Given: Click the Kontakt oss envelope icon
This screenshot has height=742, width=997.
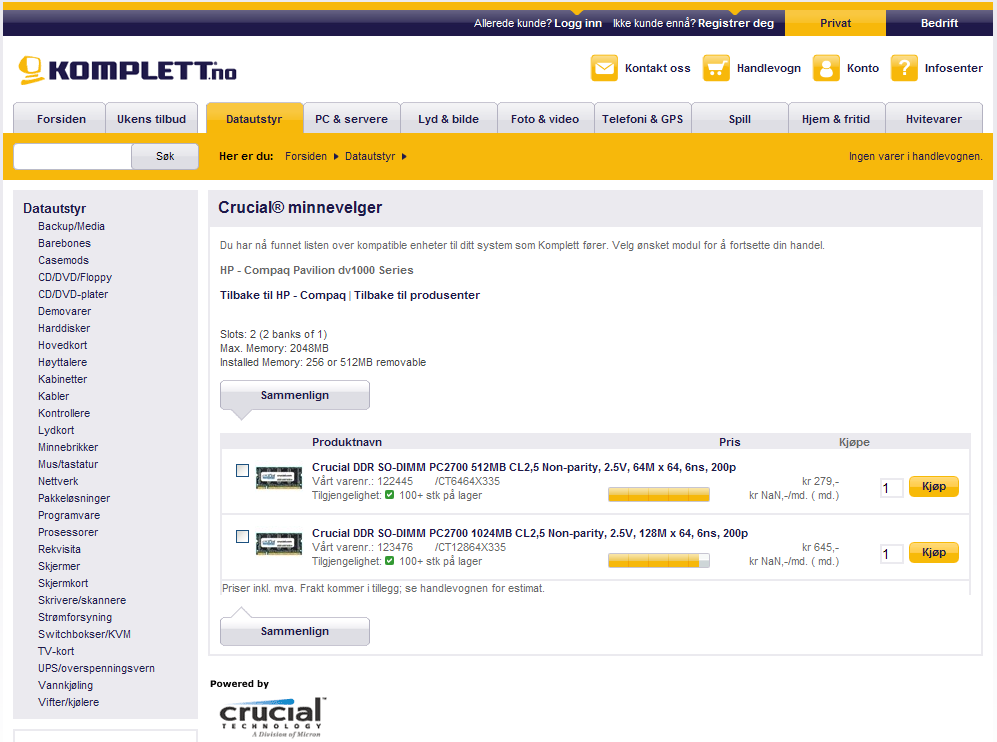Looking at the screenshot, I should [x=604, y=68].
